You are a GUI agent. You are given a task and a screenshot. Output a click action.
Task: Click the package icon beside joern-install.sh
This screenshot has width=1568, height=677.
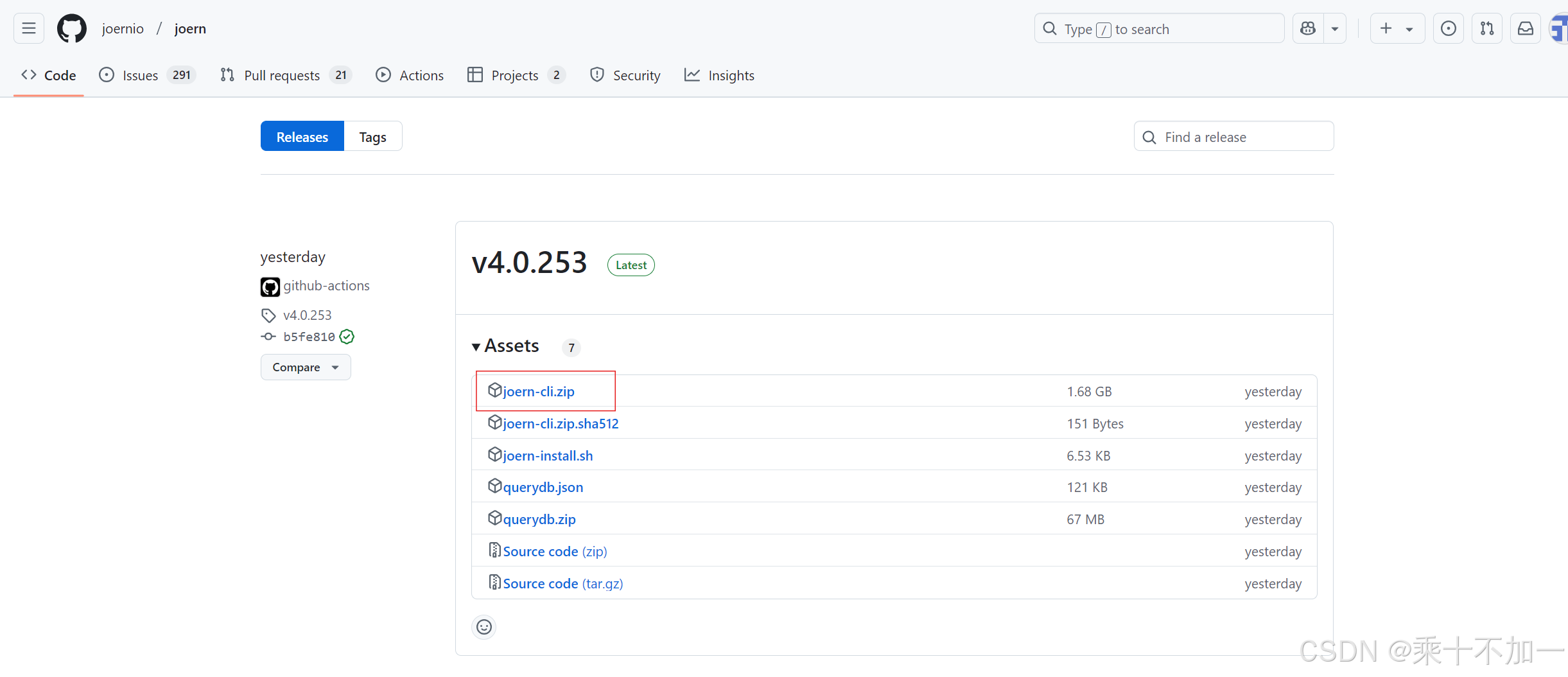coord(494,454)
